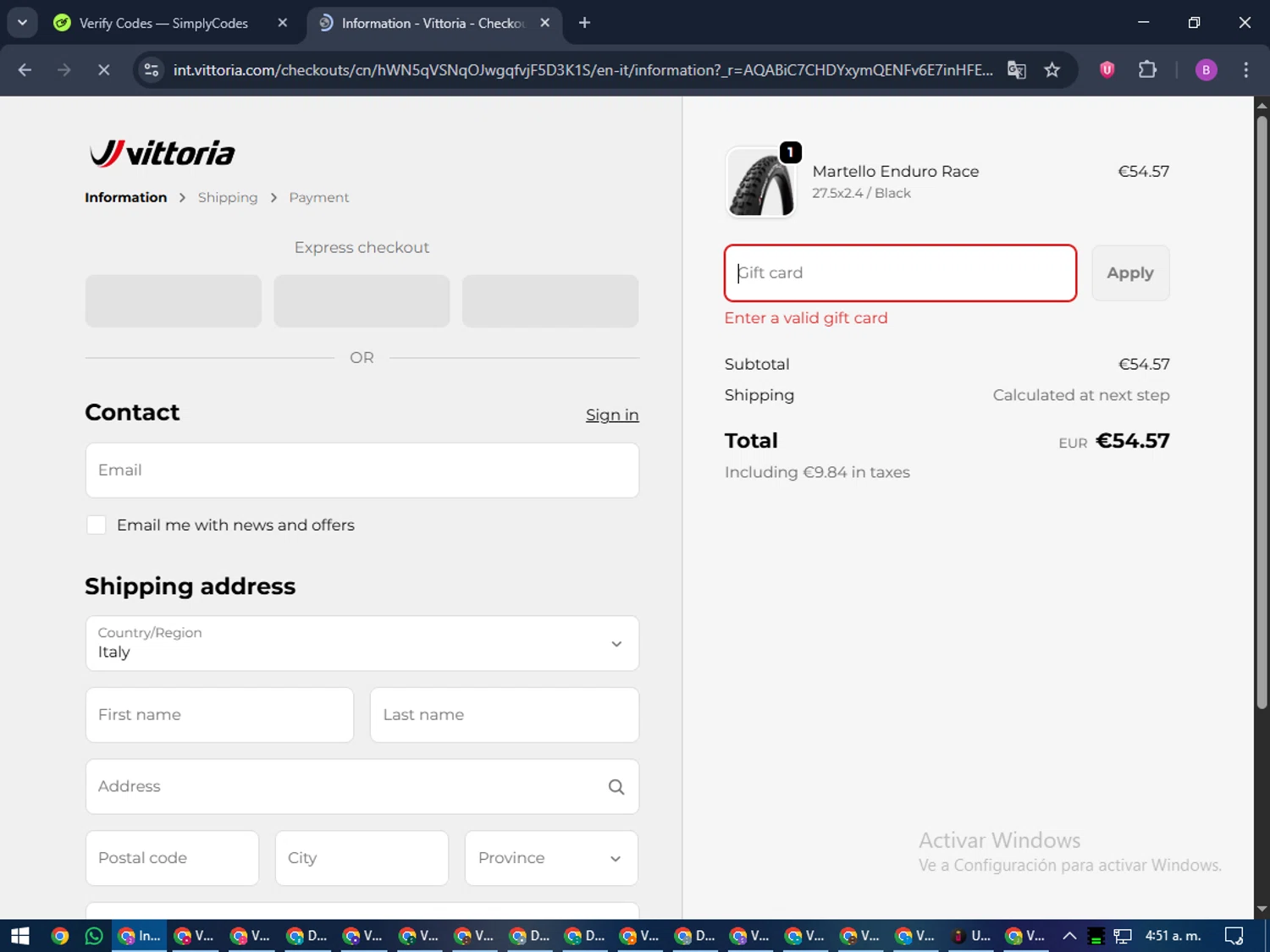Image resolution: width=1270 pixels, height=952 pixels.
Task: Click the City field
Action: click(x=362, y=858)
